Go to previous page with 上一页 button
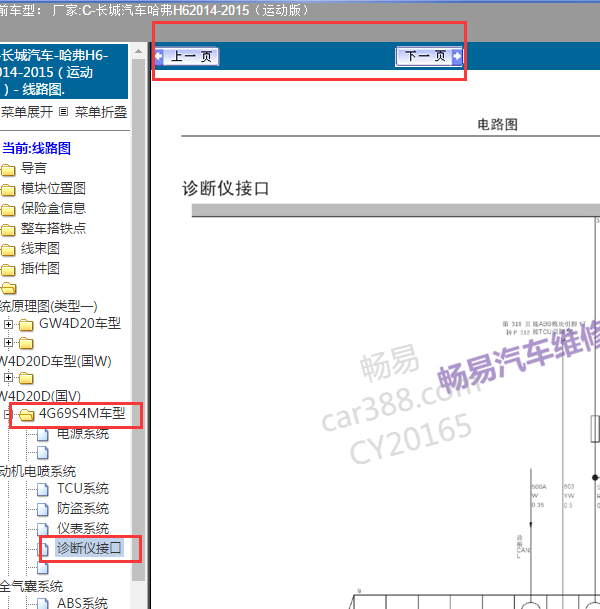 tap(187, 56)
